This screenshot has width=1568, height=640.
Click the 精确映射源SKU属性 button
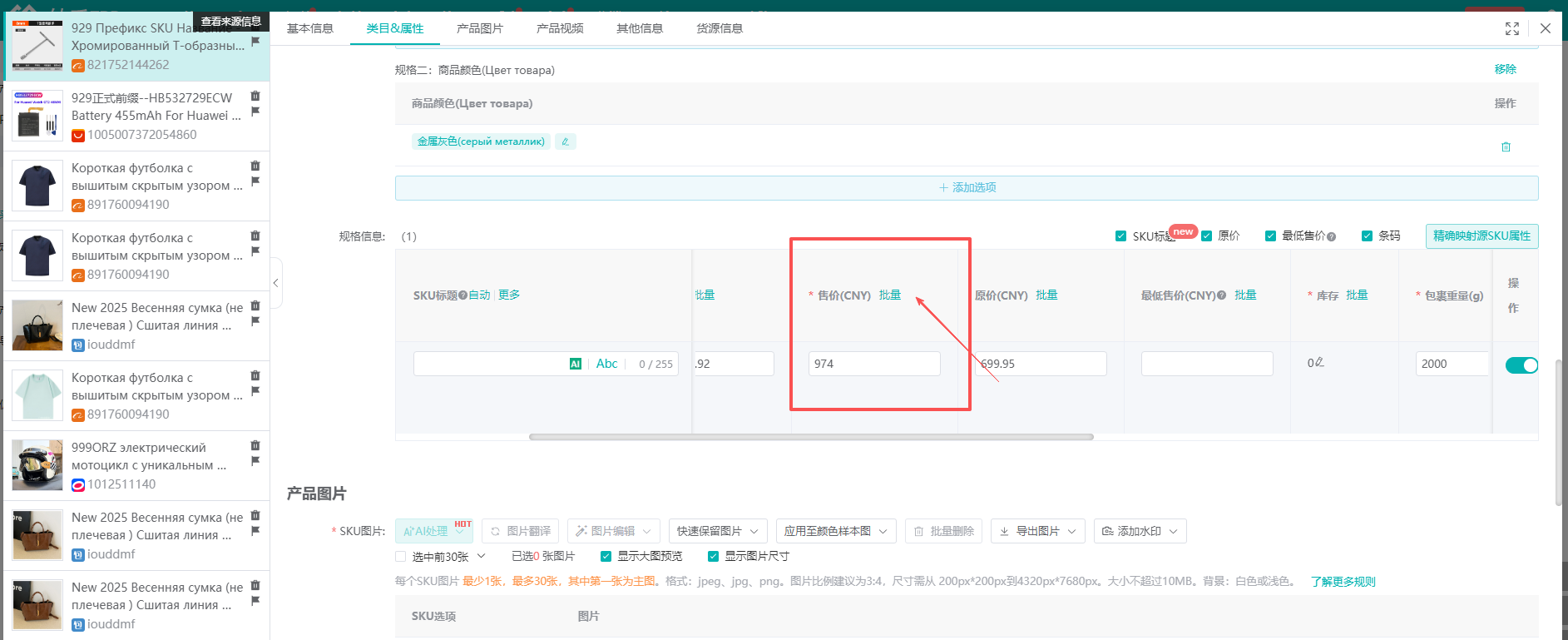pyautogui.click(x=1481, y=236)
